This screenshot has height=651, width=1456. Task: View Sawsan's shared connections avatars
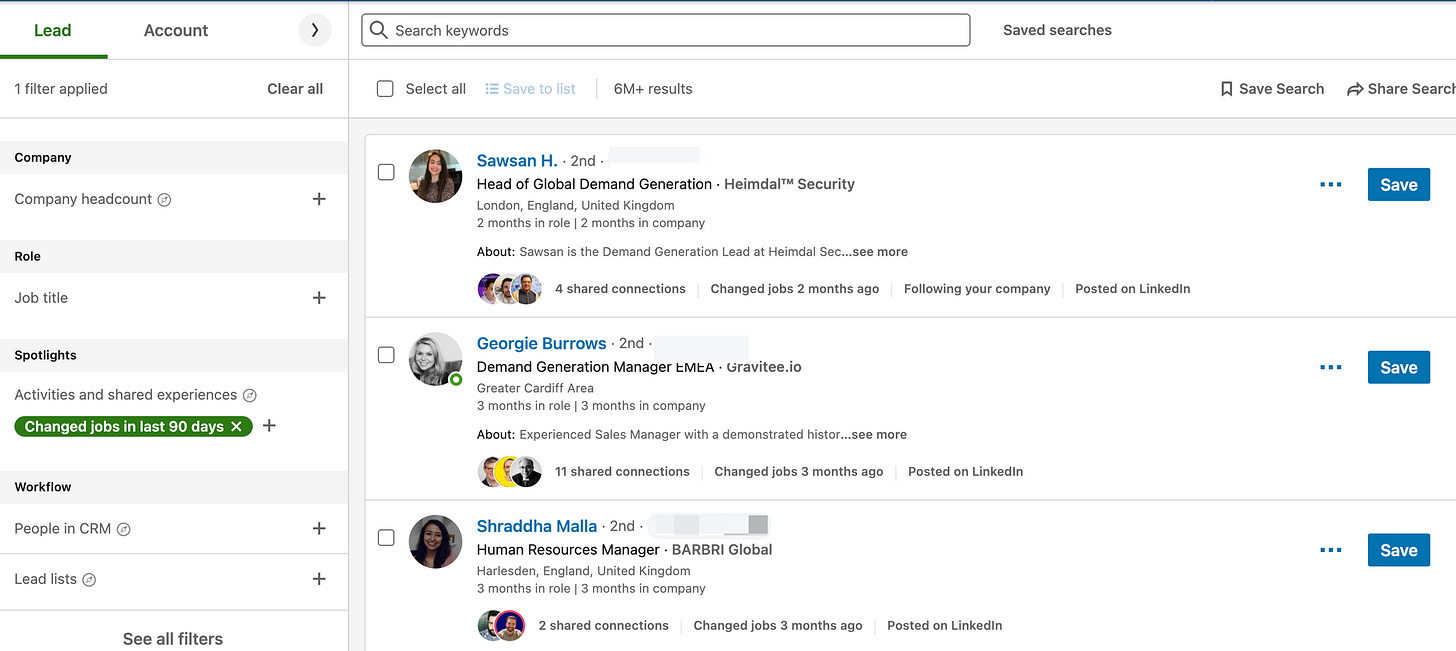[x=510, y=289]
